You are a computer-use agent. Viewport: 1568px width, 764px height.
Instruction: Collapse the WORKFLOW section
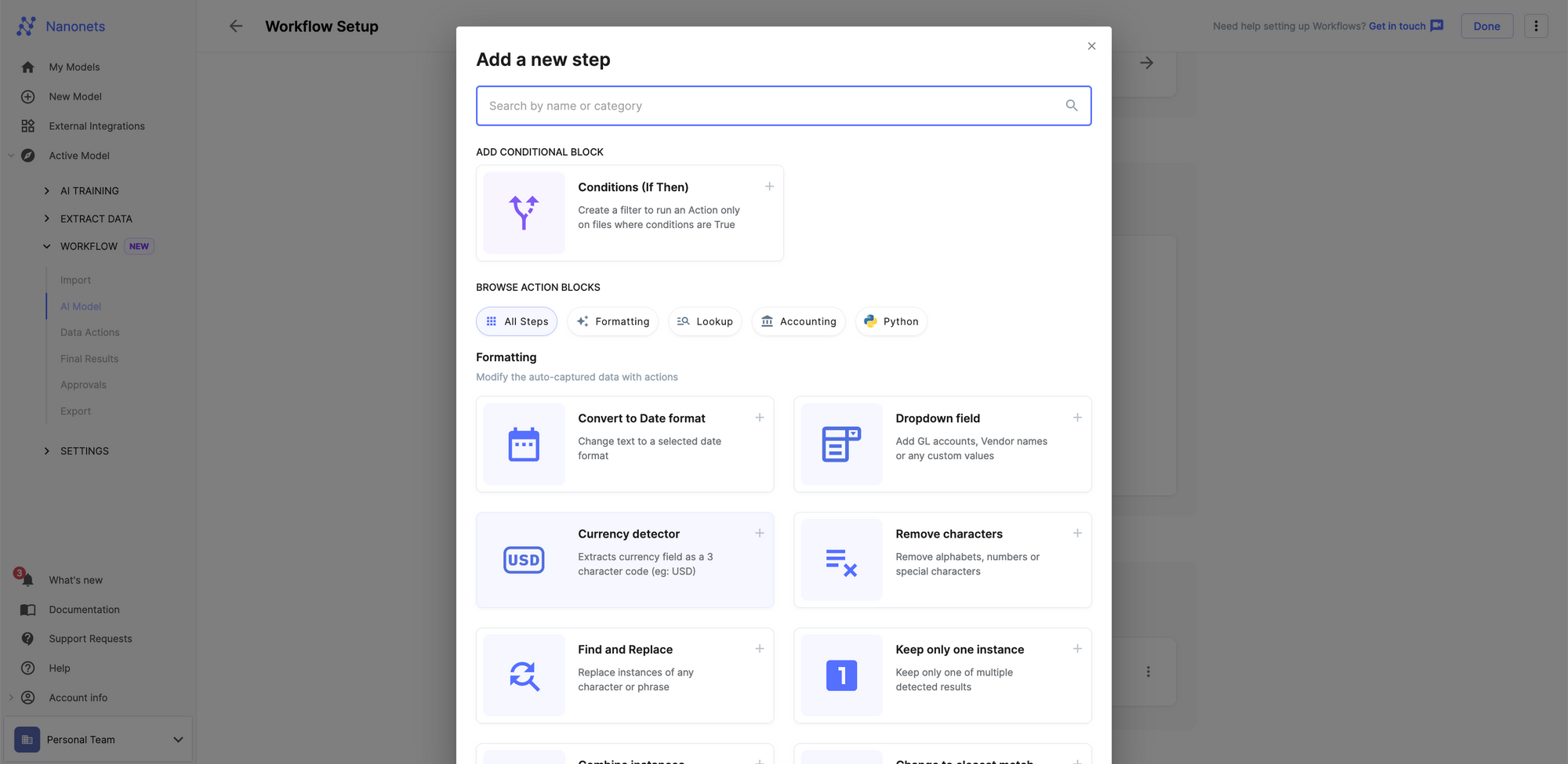pyautogui.click(x=46, y=246)
